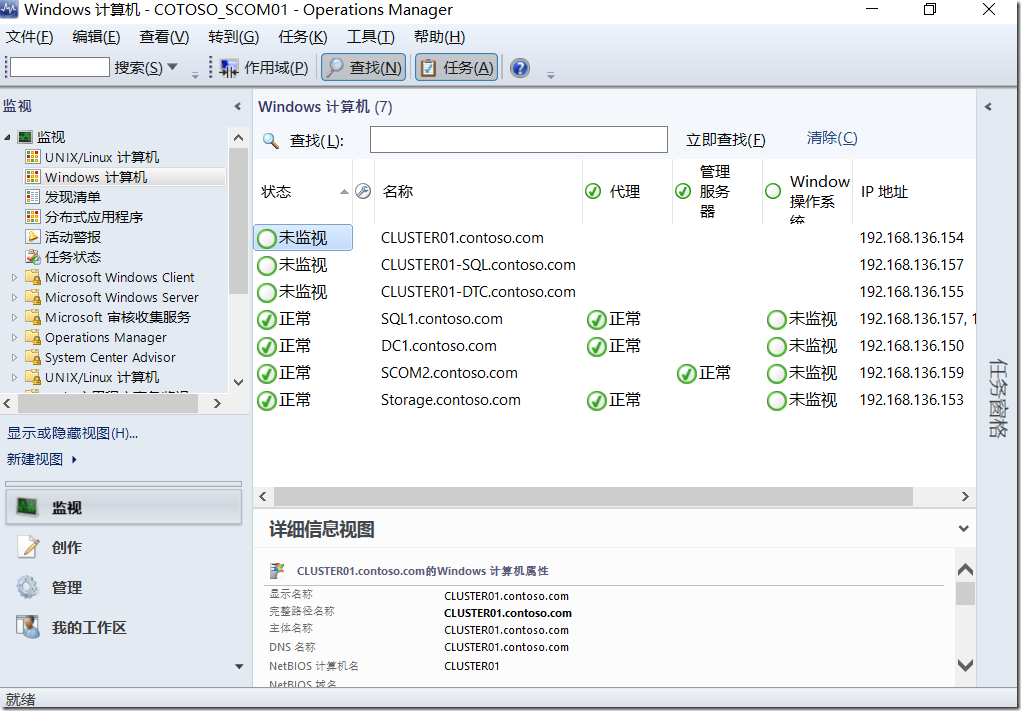Open the 工具(T) menu

(x=371, y=37)
